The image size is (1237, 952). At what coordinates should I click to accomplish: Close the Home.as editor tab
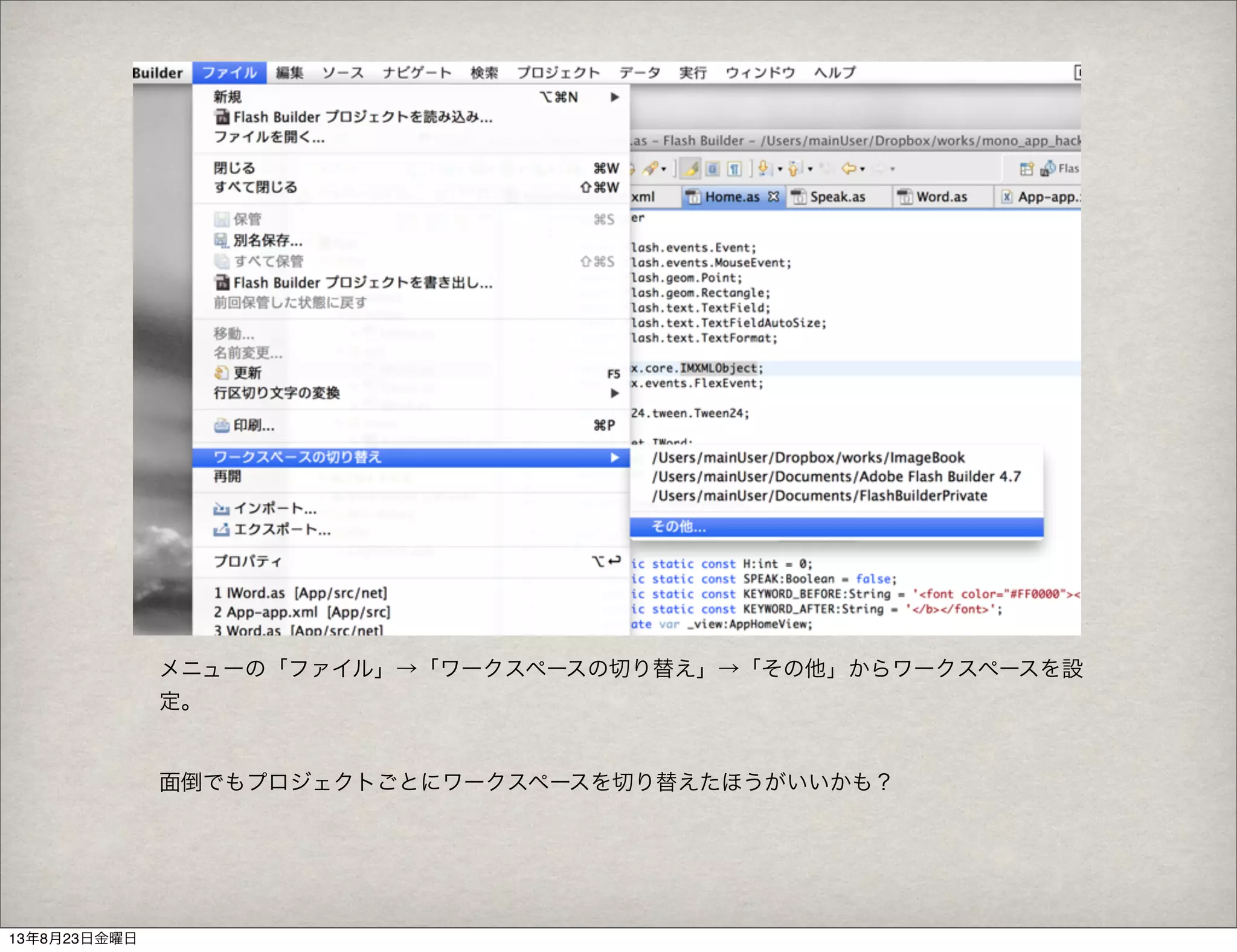pyautogui.click(x=774, y=196)
